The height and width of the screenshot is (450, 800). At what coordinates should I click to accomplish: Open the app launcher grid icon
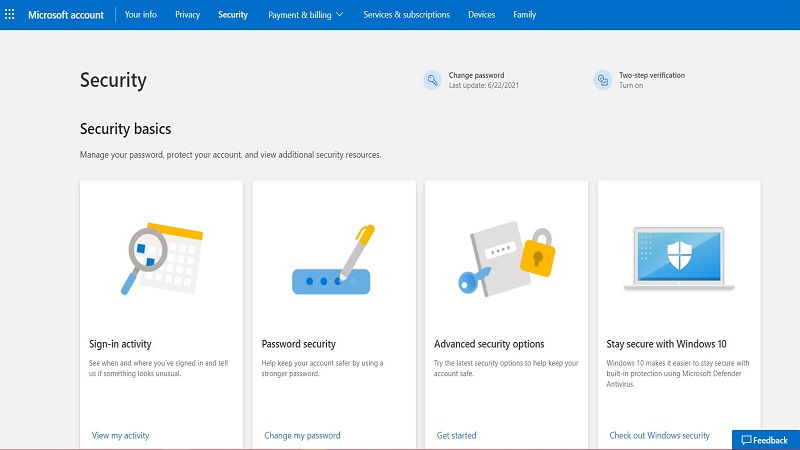coord(10,15)
